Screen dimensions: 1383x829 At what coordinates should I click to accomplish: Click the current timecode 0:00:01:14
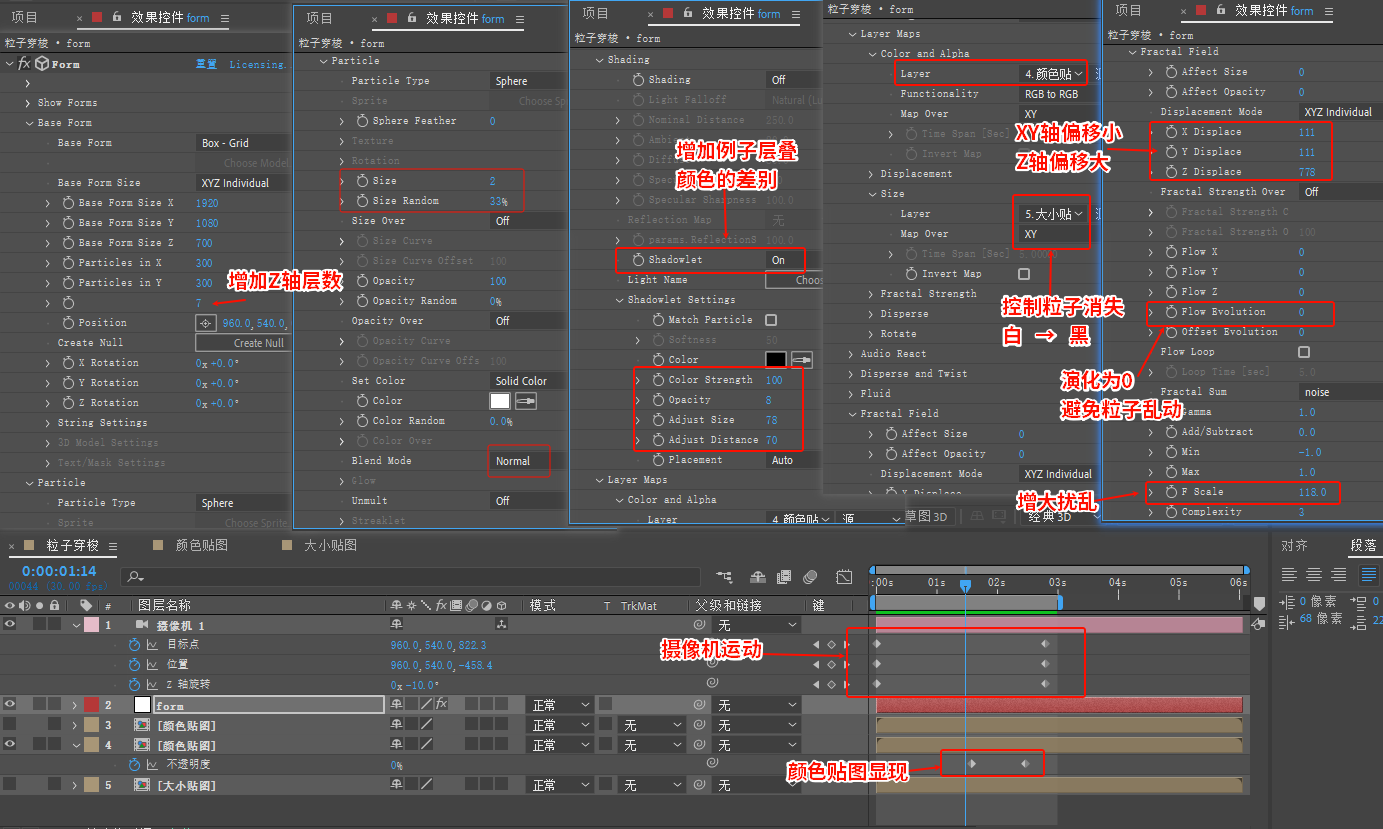(x=58, y=572)
